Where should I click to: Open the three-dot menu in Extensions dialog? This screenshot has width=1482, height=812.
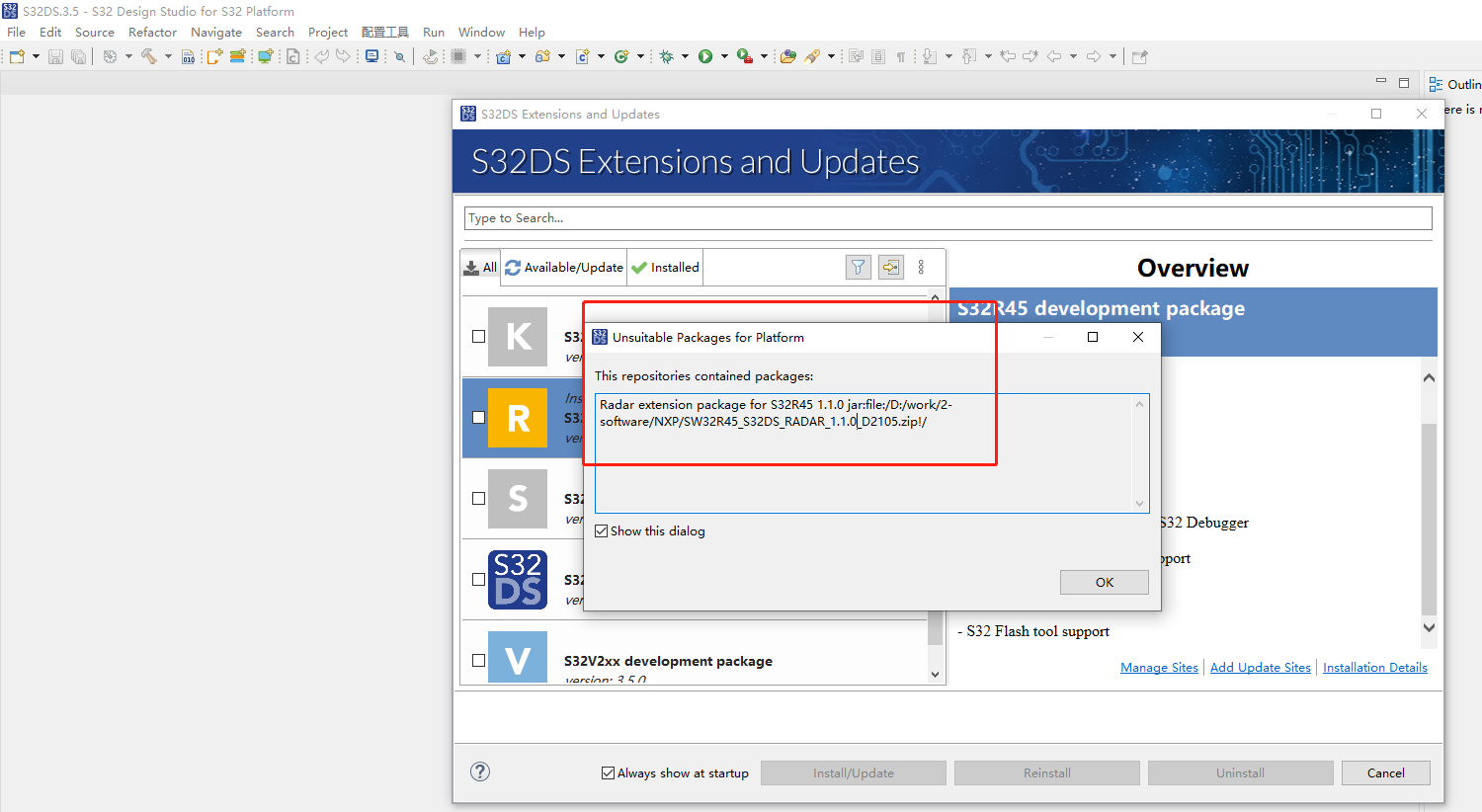click(x=922, y=267)
